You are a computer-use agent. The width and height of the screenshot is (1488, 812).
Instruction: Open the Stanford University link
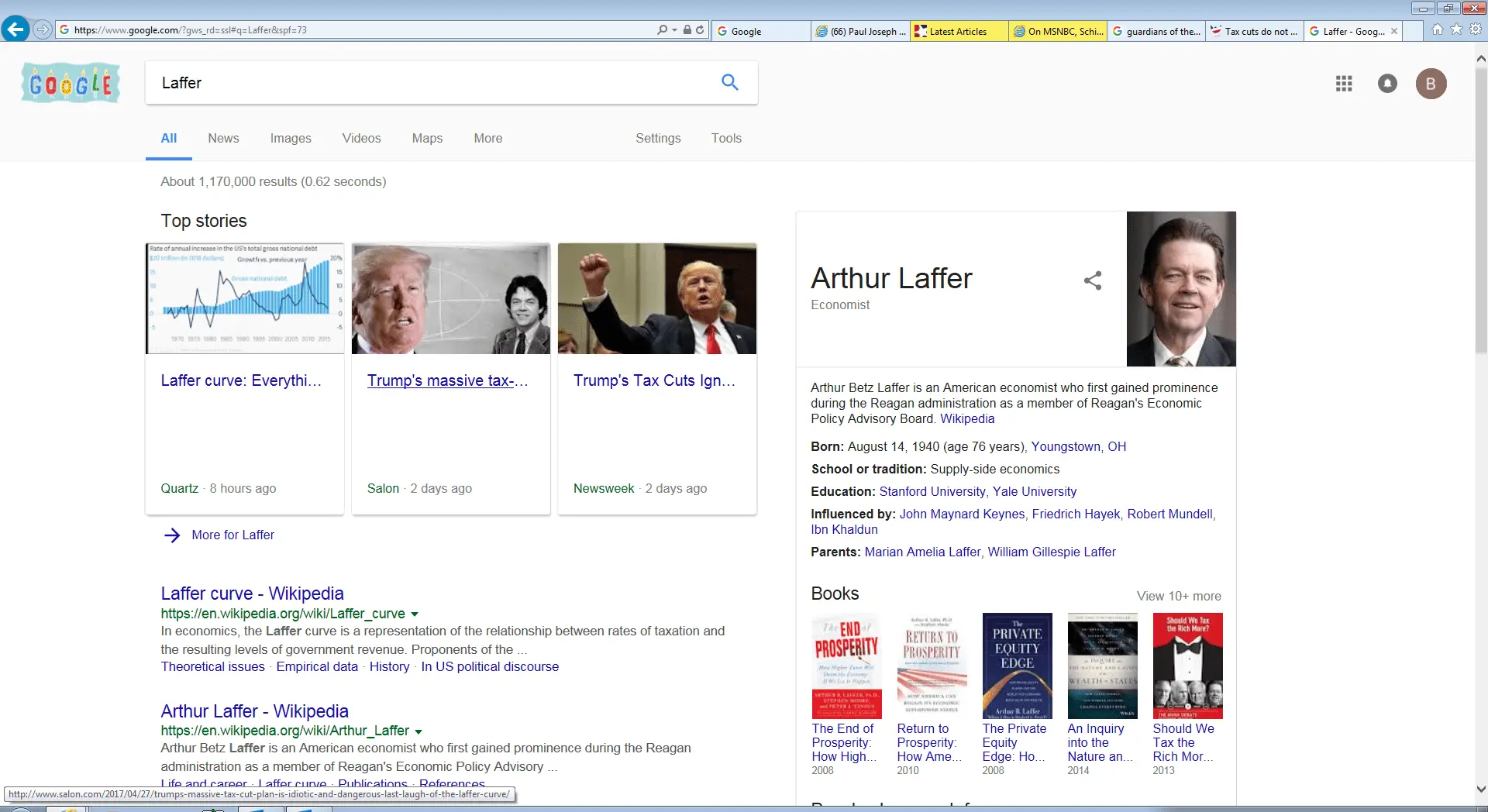pyautogui.click(x=932, y=491)
